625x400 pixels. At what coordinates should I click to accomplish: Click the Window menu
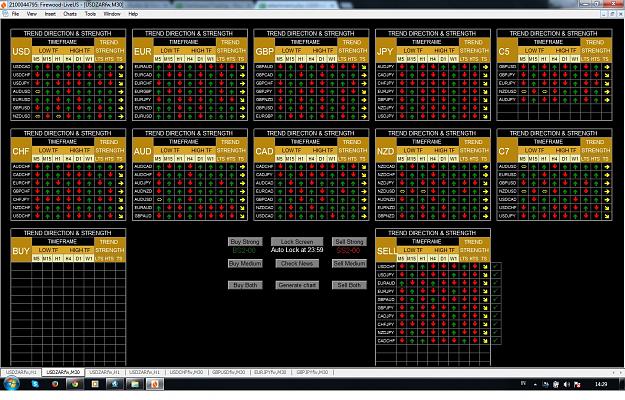tap(112, 14)
